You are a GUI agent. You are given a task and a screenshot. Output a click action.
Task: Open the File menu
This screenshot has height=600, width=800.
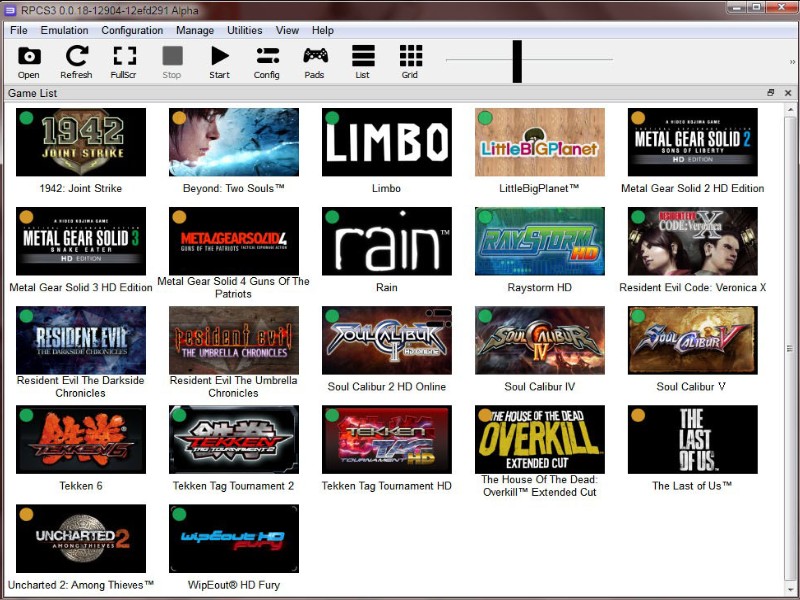point(19,31)
